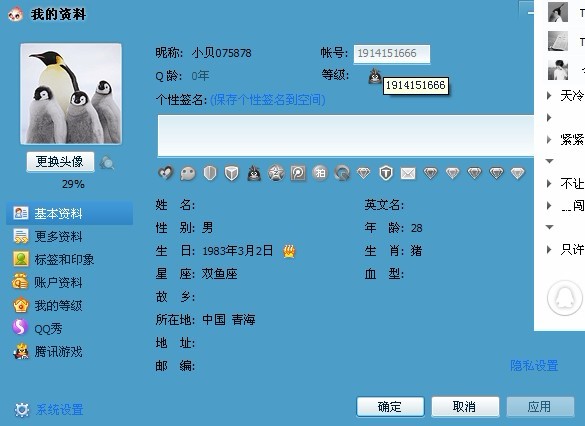Click the diamond badge right after the envelope
The width and height of the screenshot is (585, 426).
coord(430,173)
